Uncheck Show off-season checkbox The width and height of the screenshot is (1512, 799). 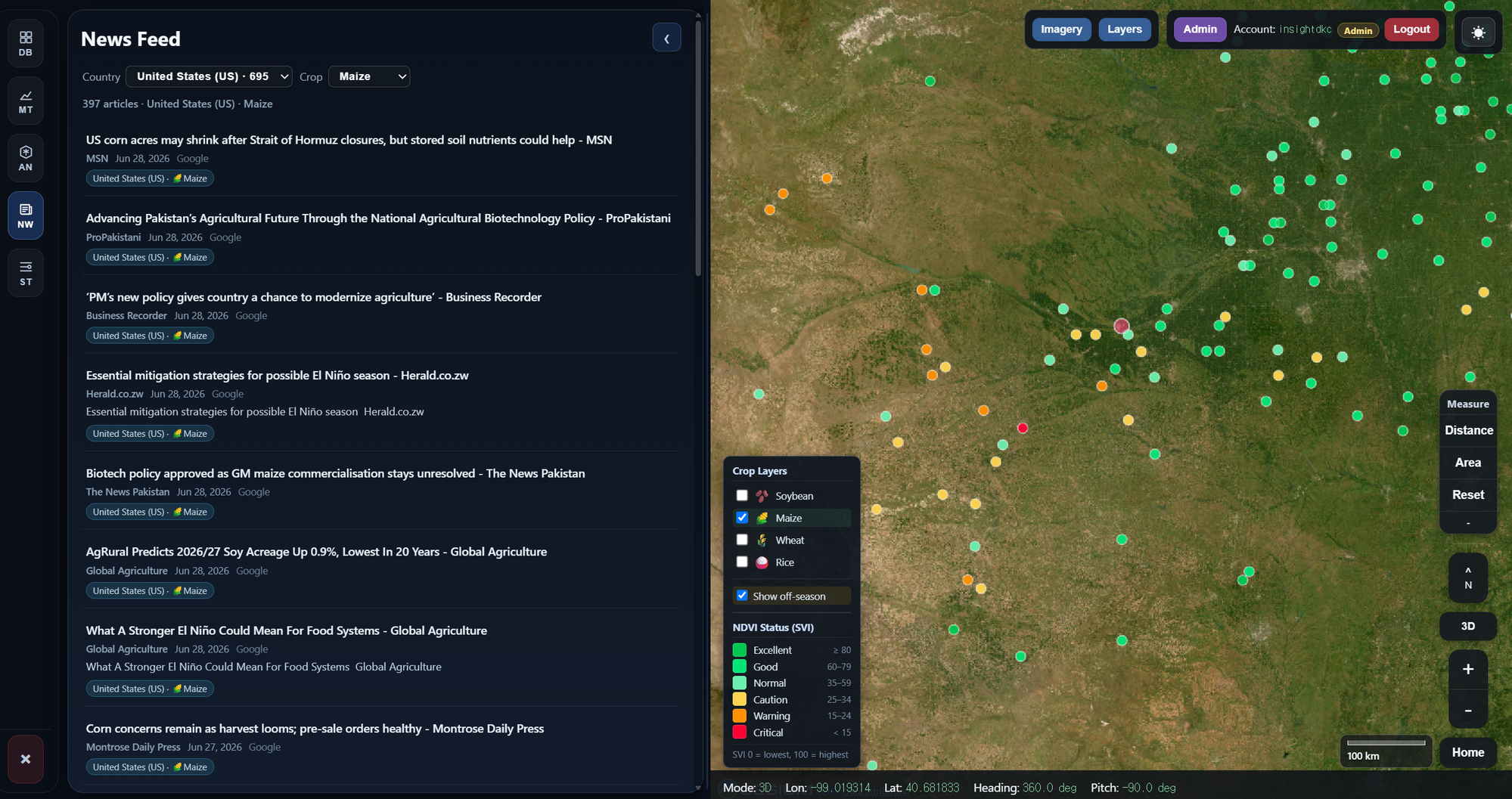742,596
